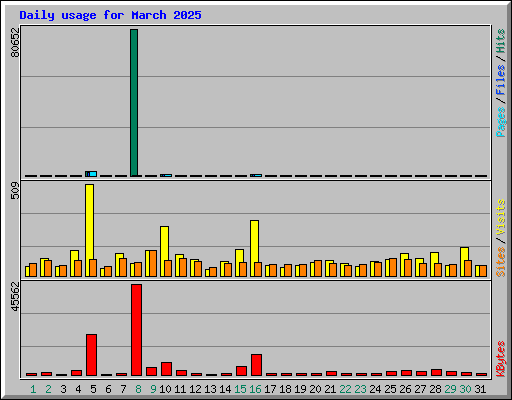
Task: Click the 45562 KBytes axis value
Action: [15, 296]
